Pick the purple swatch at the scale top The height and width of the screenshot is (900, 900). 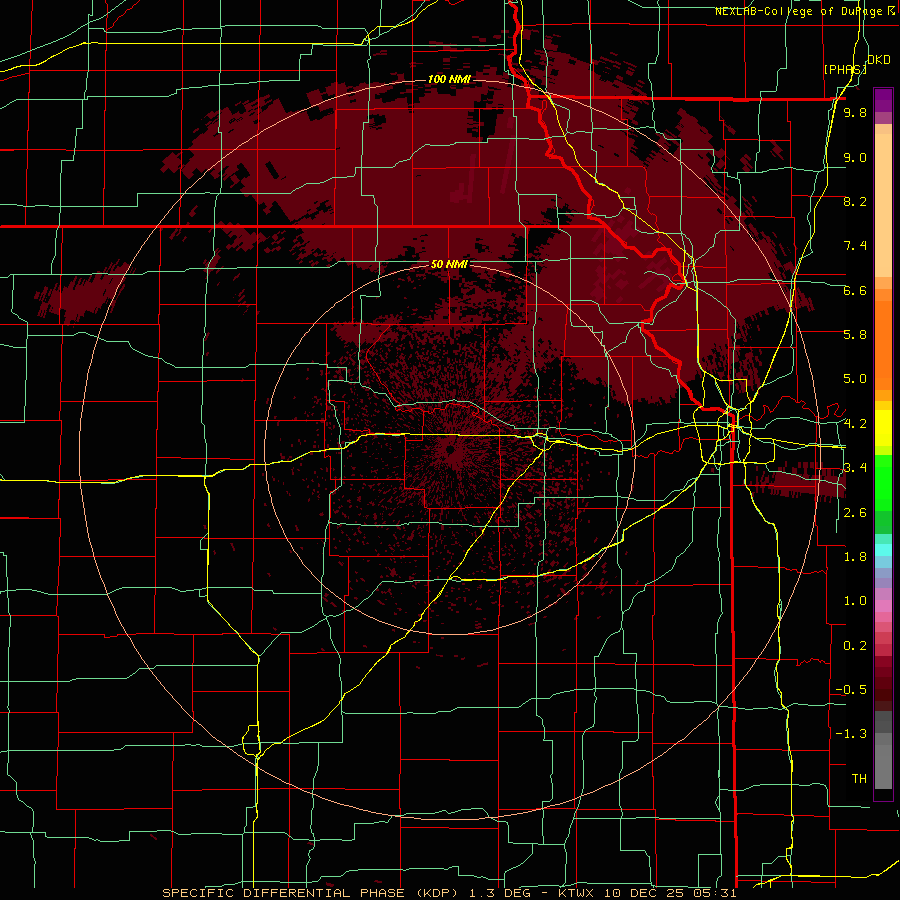click(883, 100)
